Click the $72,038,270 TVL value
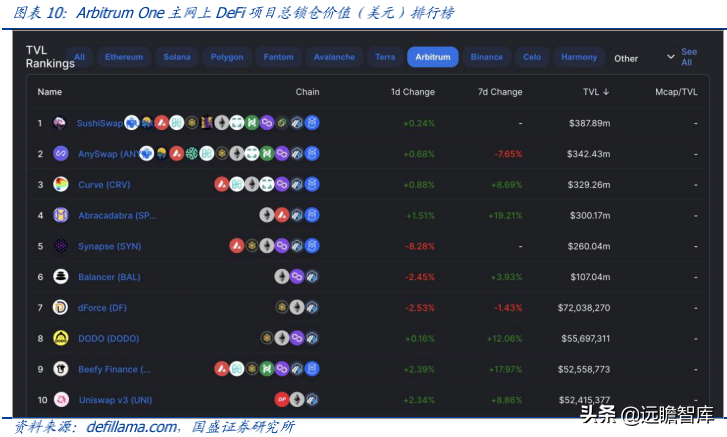Screen dimensions: 727x437 coord(584,308)
